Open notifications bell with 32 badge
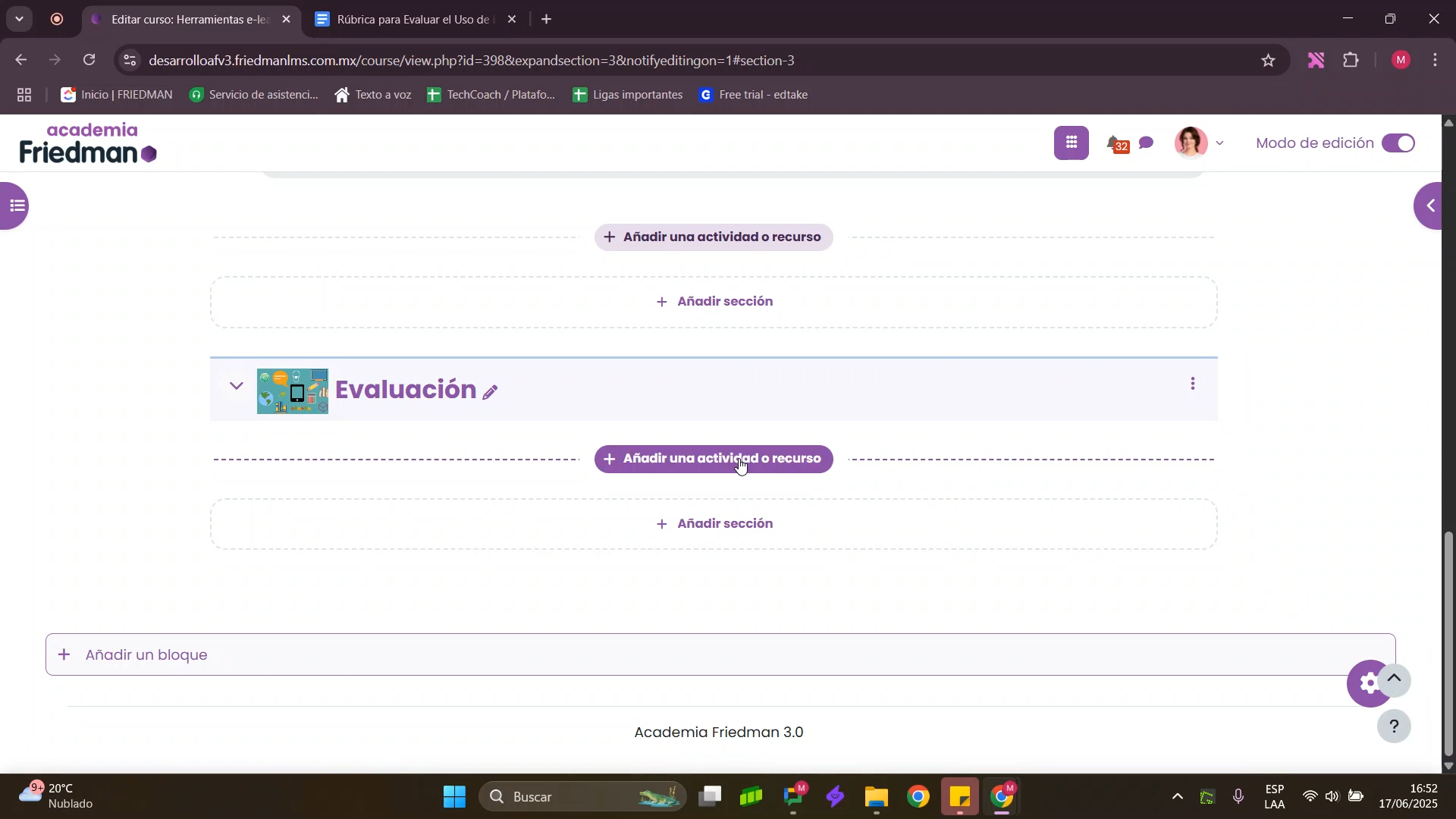The image size is (1456, 819). [1115, 143]
